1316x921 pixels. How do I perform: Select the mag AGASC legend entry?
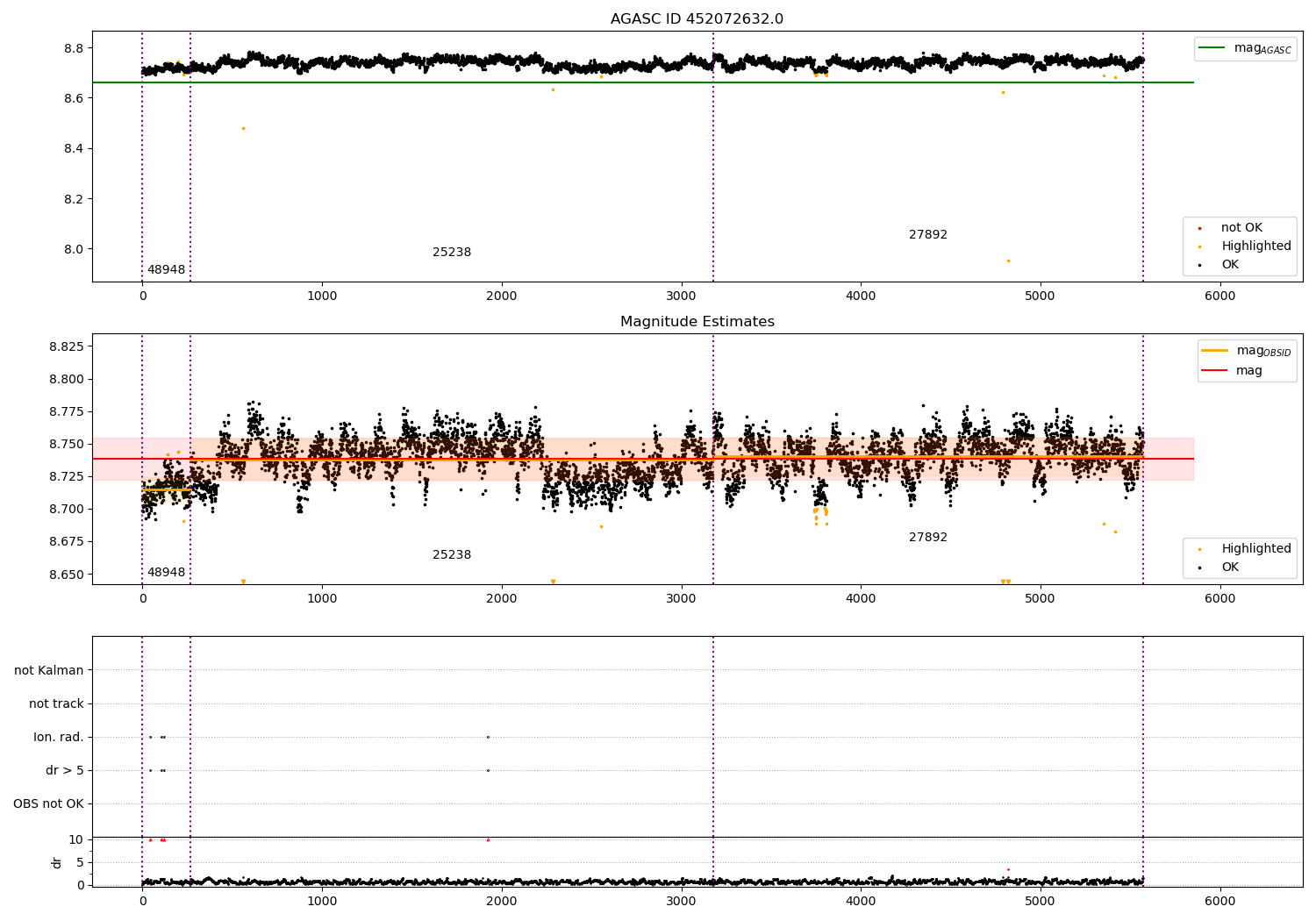[x=1245, y=48]
